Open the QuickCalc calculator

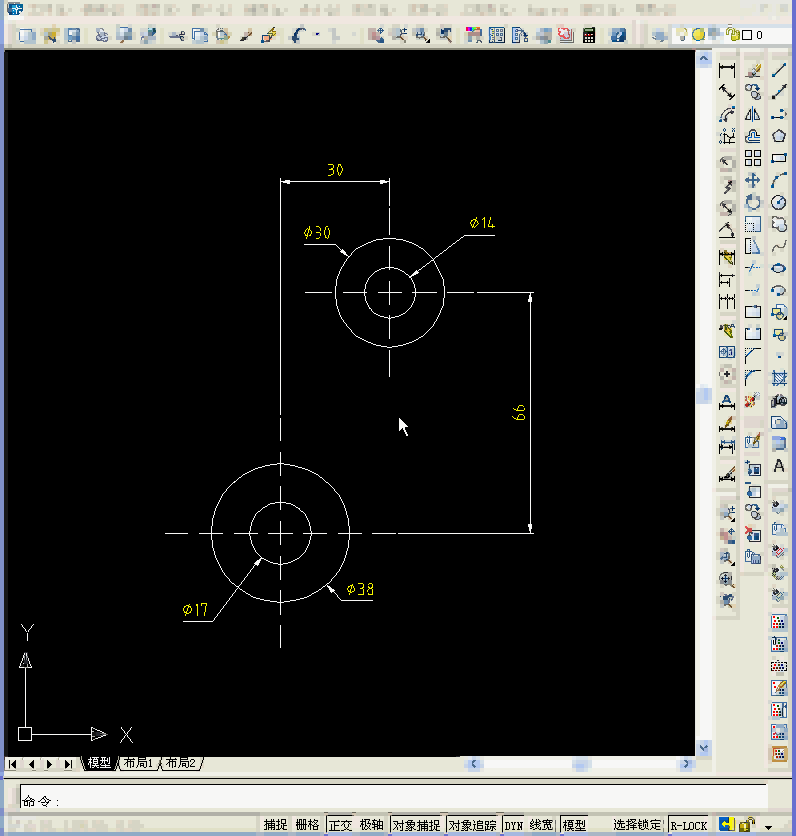click(x=589, y=35)
